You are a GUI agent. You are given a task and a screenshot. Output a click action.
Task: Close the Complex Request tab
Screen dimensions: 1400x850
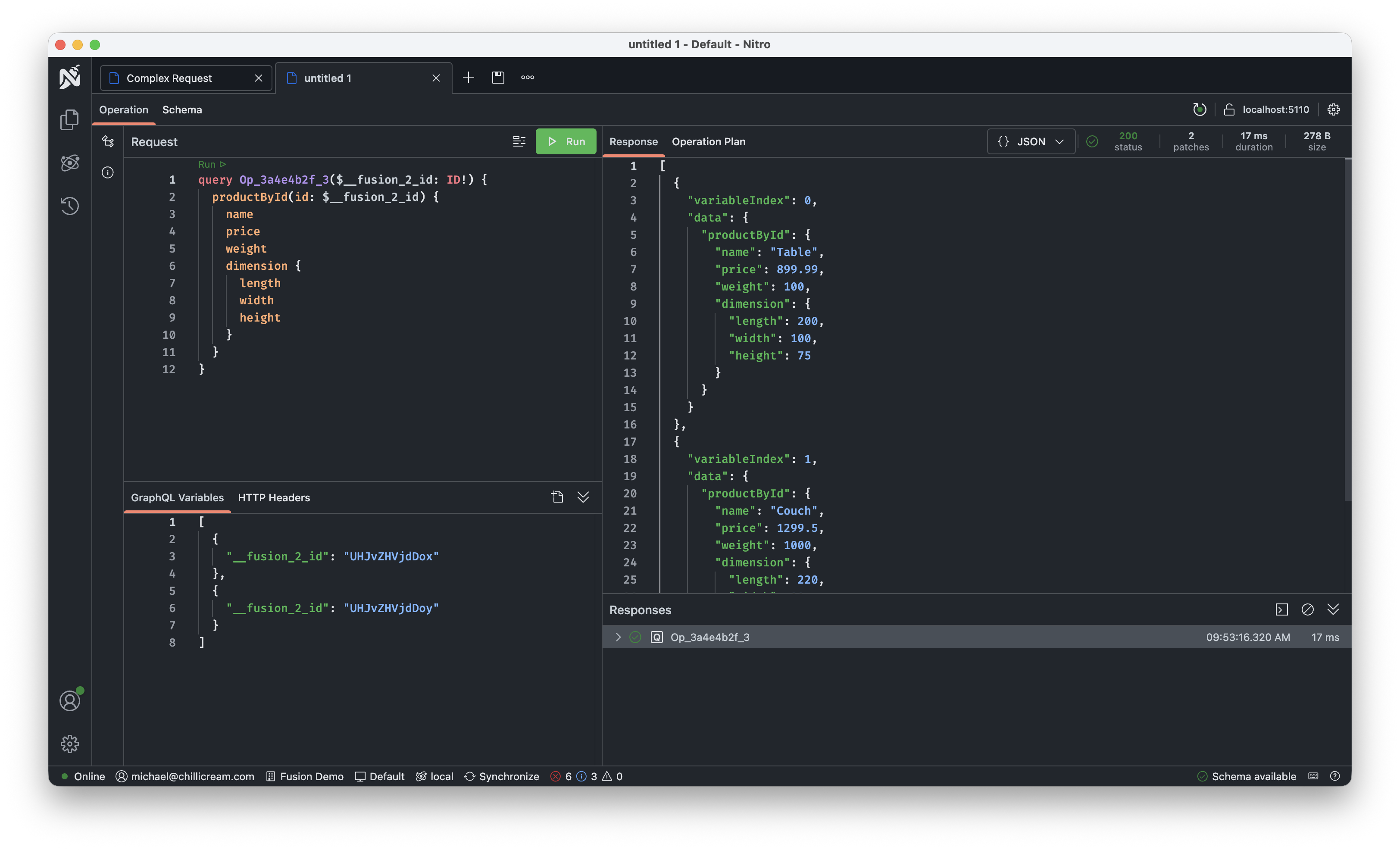(259, 78)
